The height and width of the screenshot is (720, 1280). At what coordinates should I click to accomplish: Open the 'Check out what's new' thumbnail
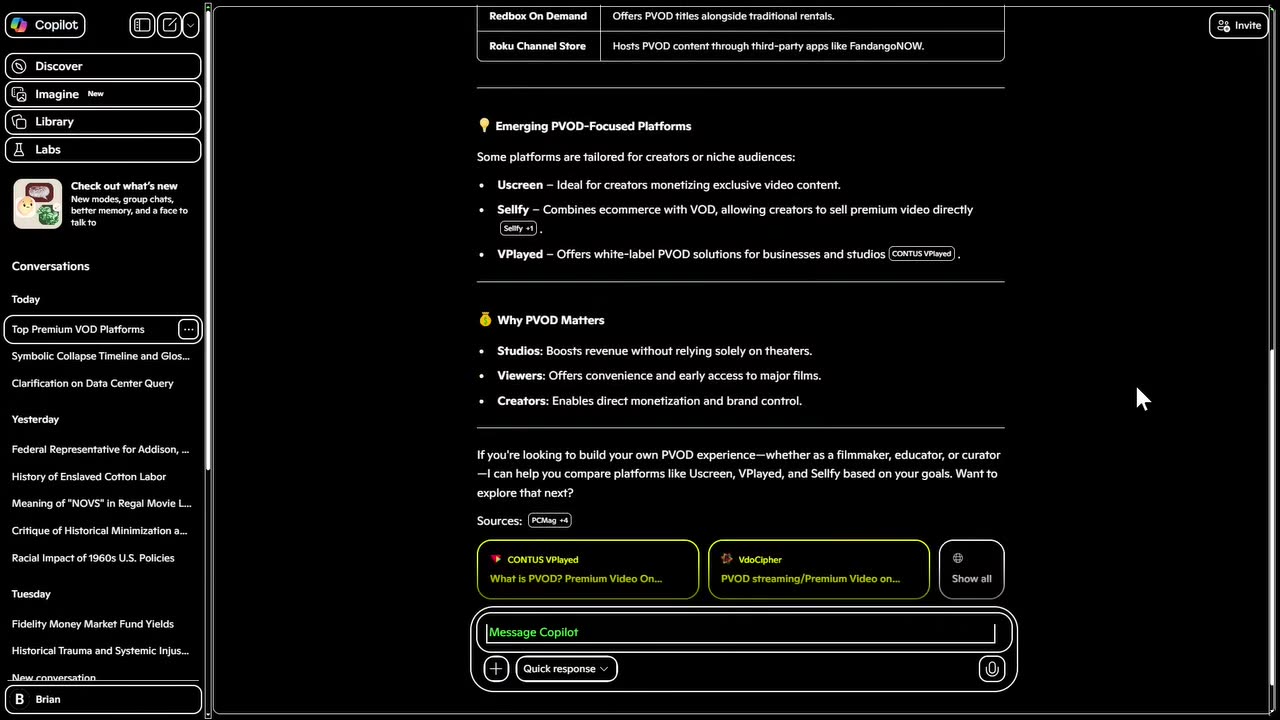(38, 204)
